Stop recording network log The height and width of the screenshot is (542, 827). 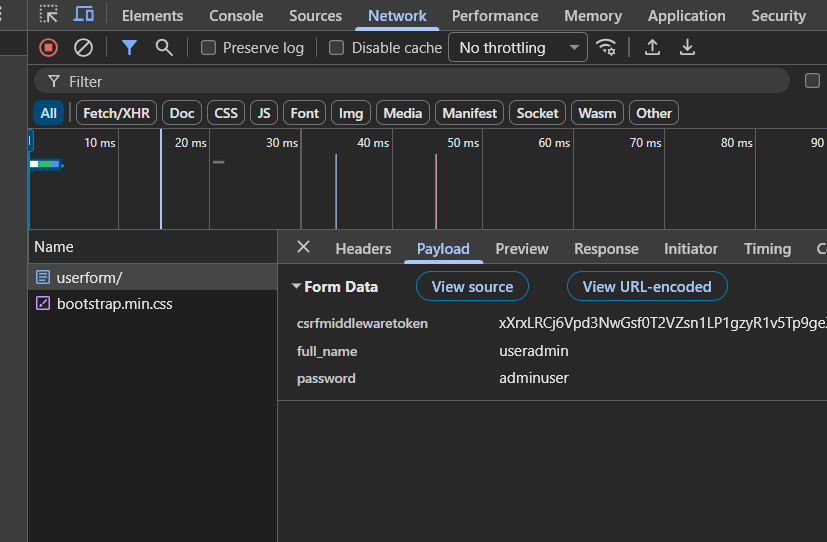(x=49, y=48)
